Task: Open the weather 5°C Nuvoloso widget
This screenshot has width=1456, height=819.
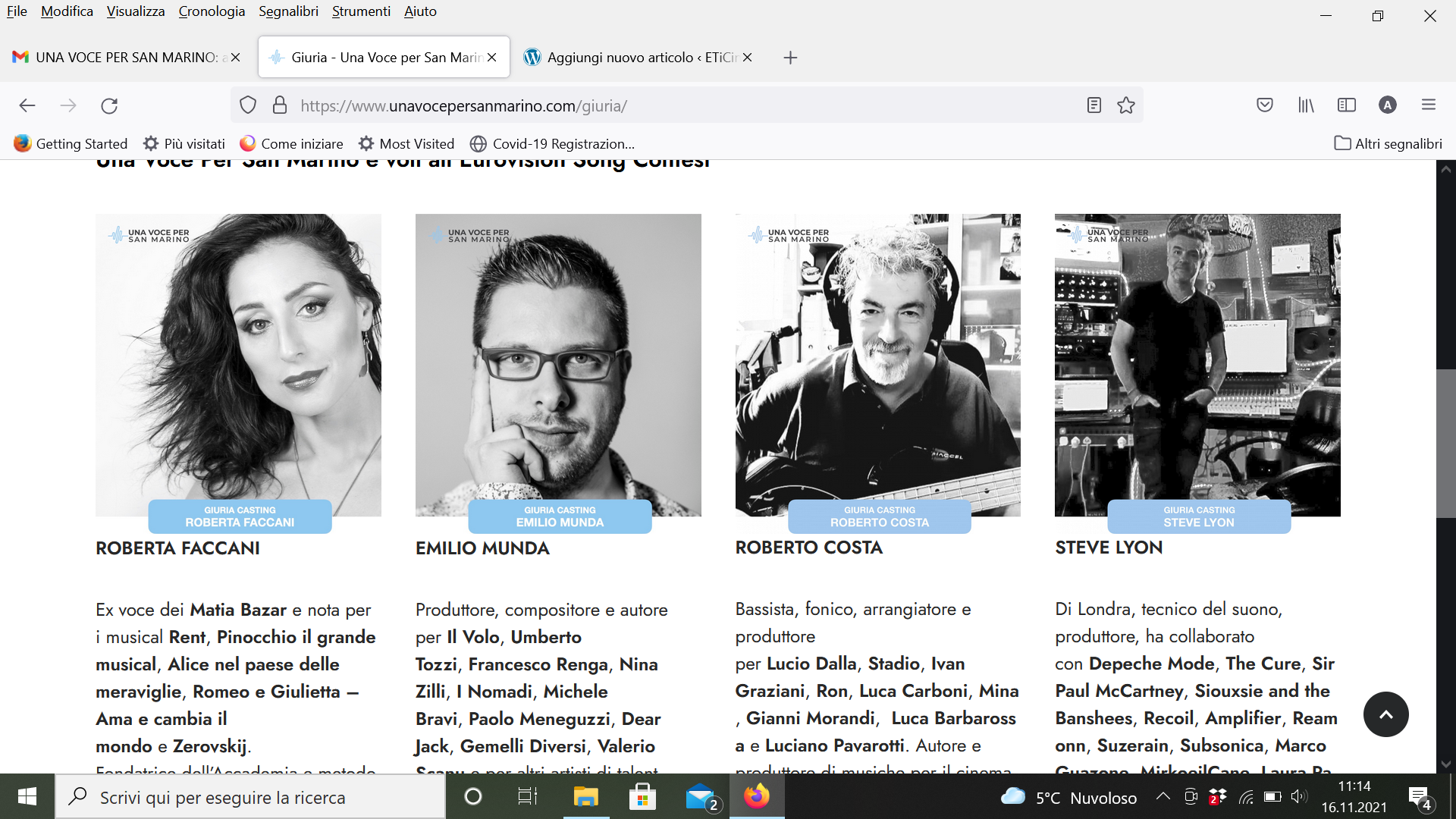Action: [x=1068, y=797]
